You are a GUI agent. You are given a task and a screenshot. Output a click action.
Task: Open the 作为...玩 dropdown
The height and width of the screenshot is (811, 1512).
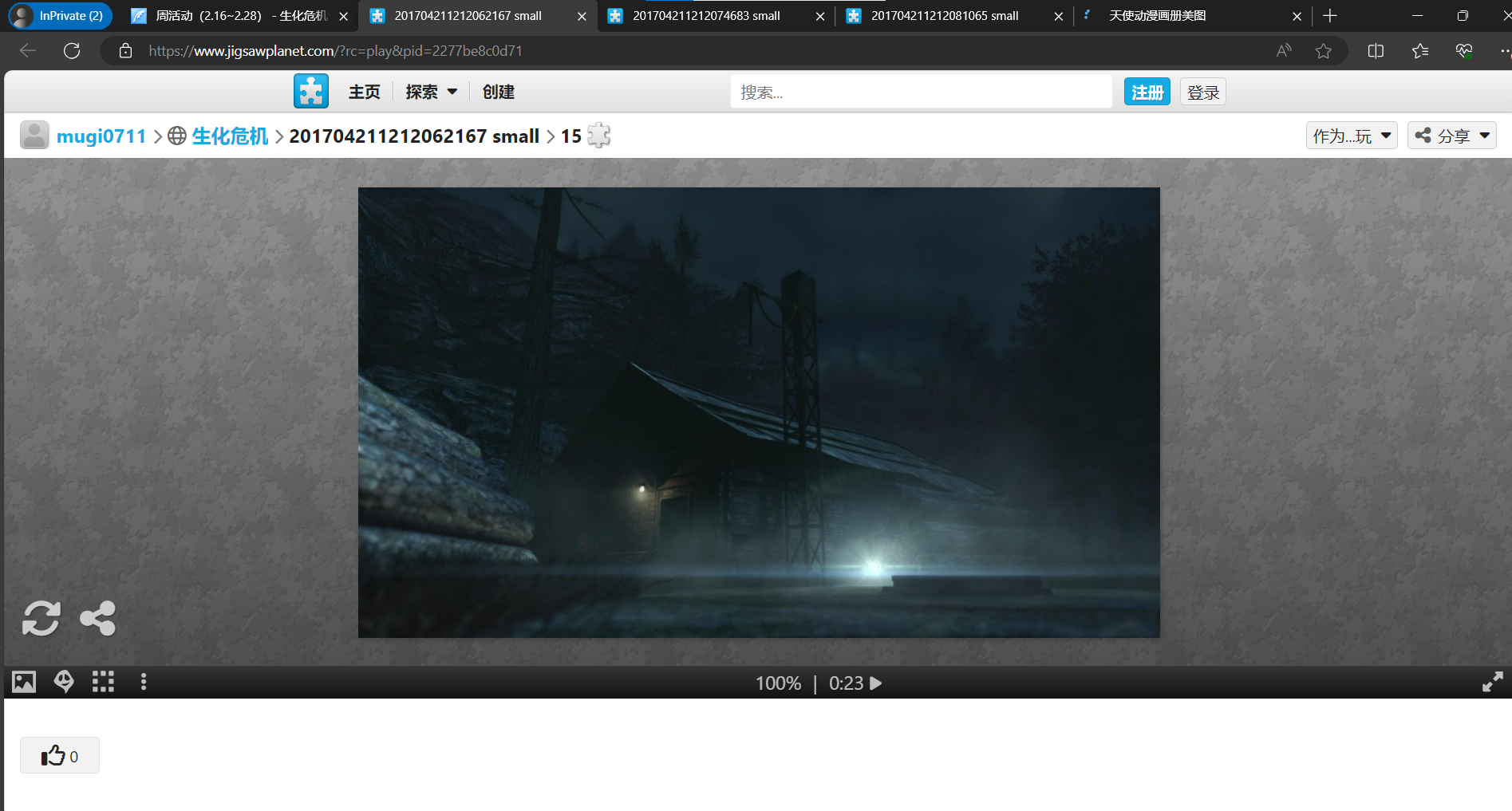coord(1351,136)
